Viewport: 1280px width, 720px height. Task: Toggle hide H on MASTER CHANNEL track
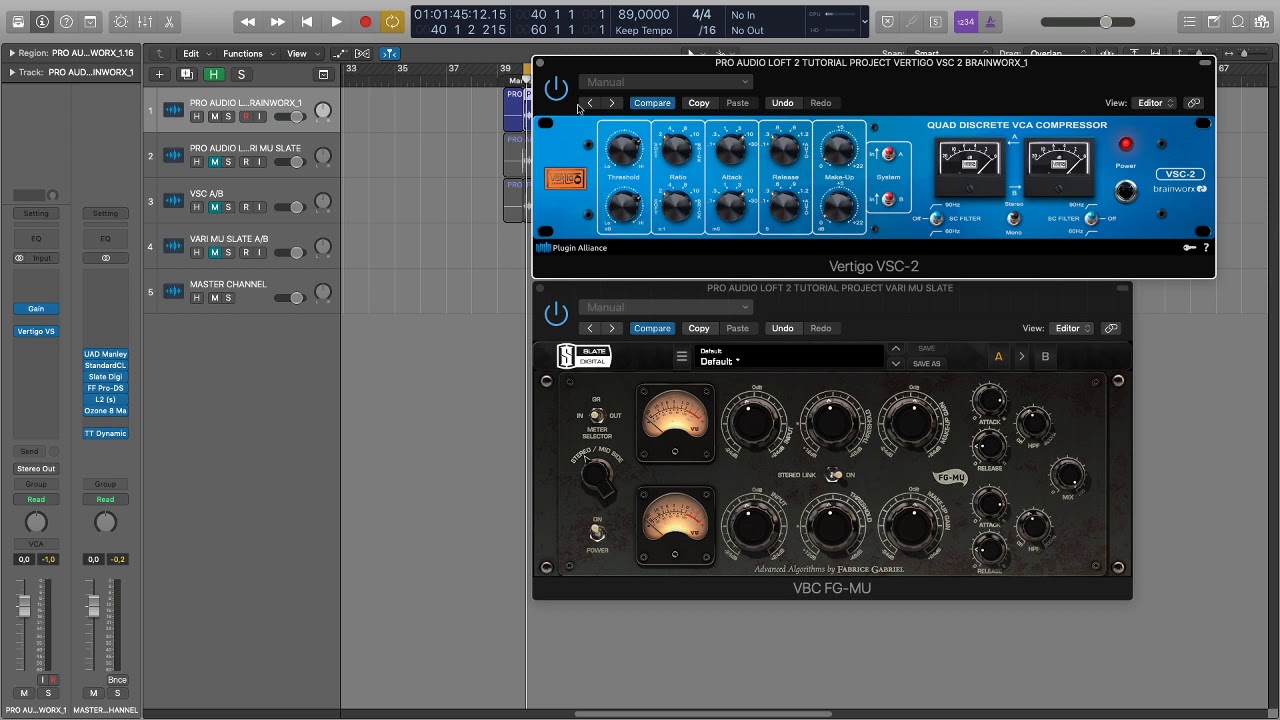pyautogui.click(x=197, y=297)
